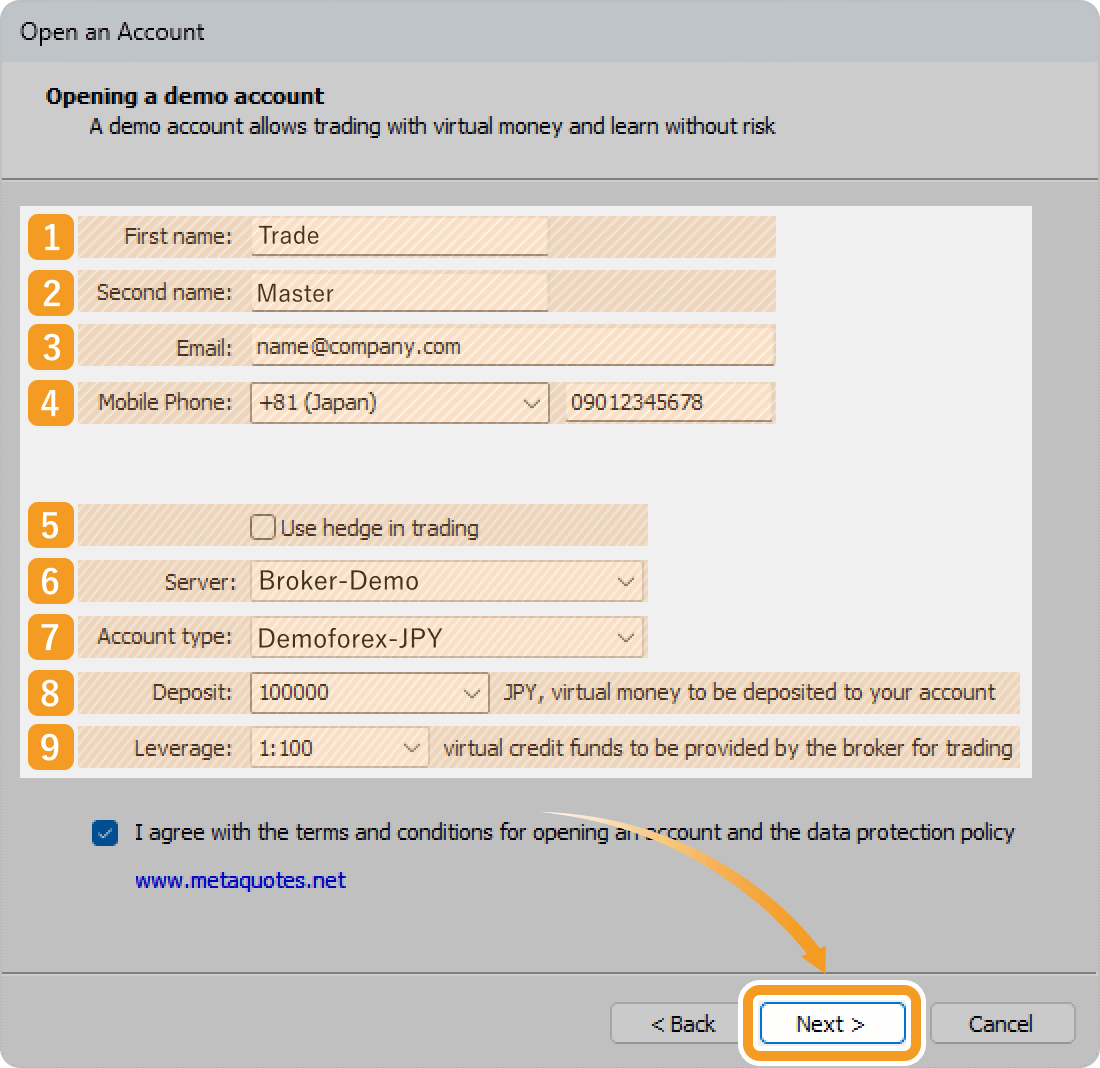Click the 'Use hedge in trading' label text
1100x1068 pixels.
pos(380,528)
